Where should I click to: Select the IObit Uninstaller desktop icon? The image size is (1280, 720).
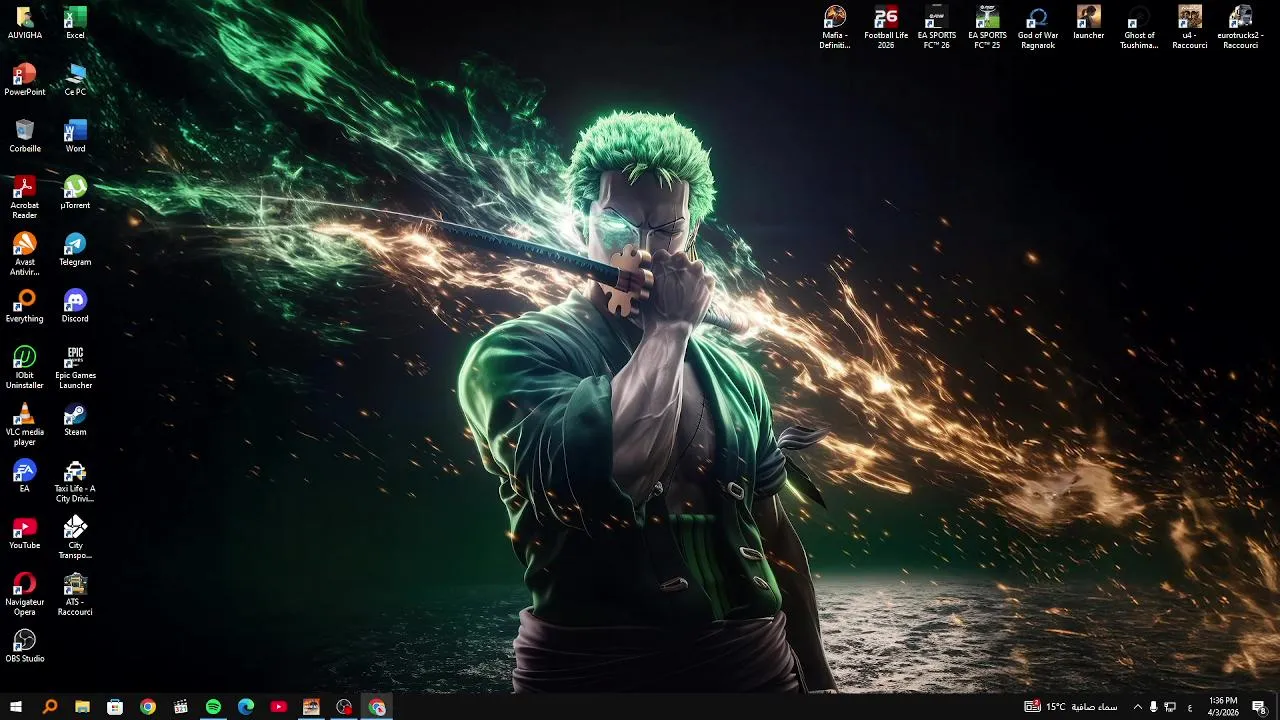(x=24, y=368)
